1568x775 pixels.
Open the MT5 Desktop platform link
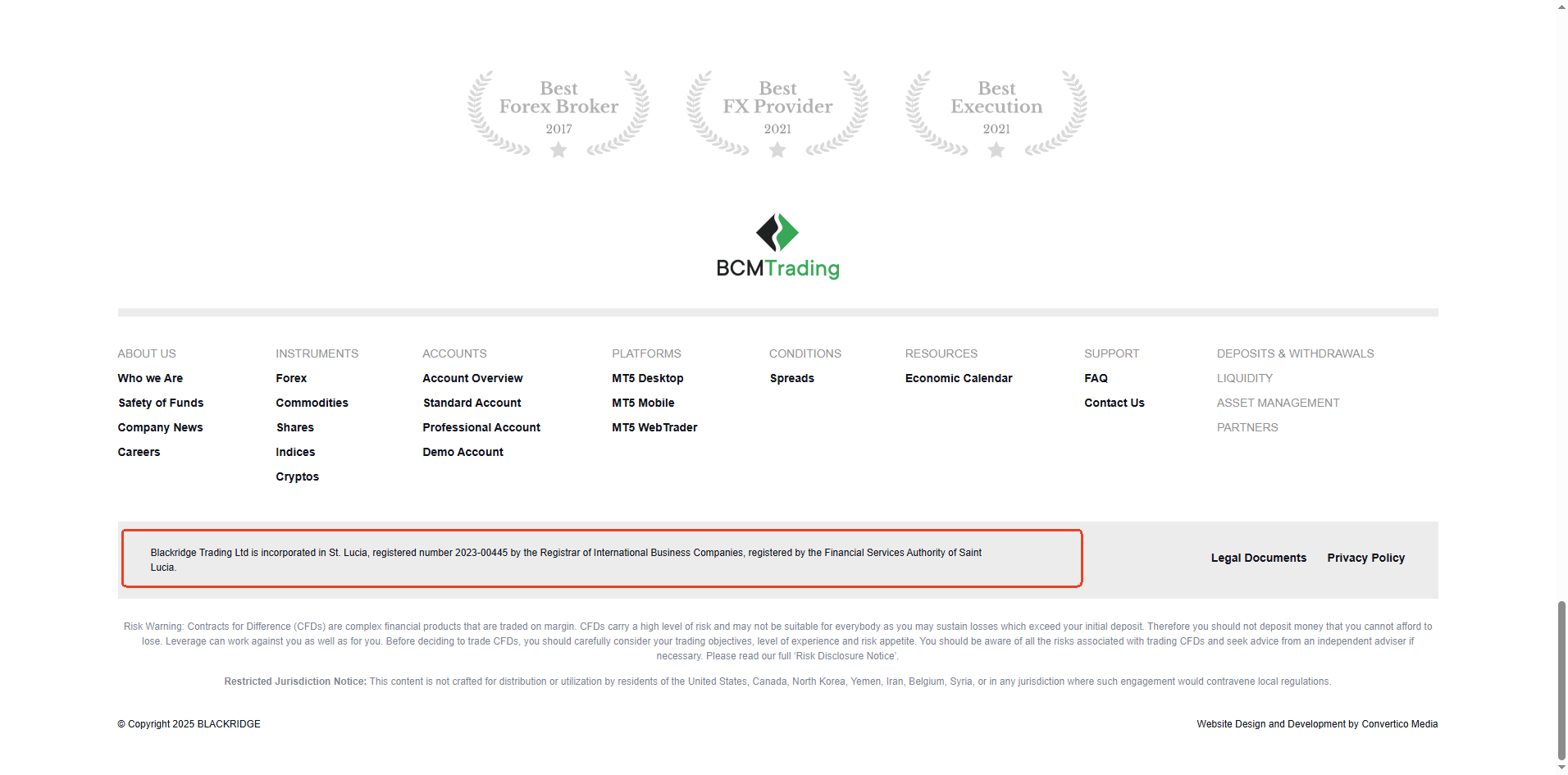click(647, 378)
